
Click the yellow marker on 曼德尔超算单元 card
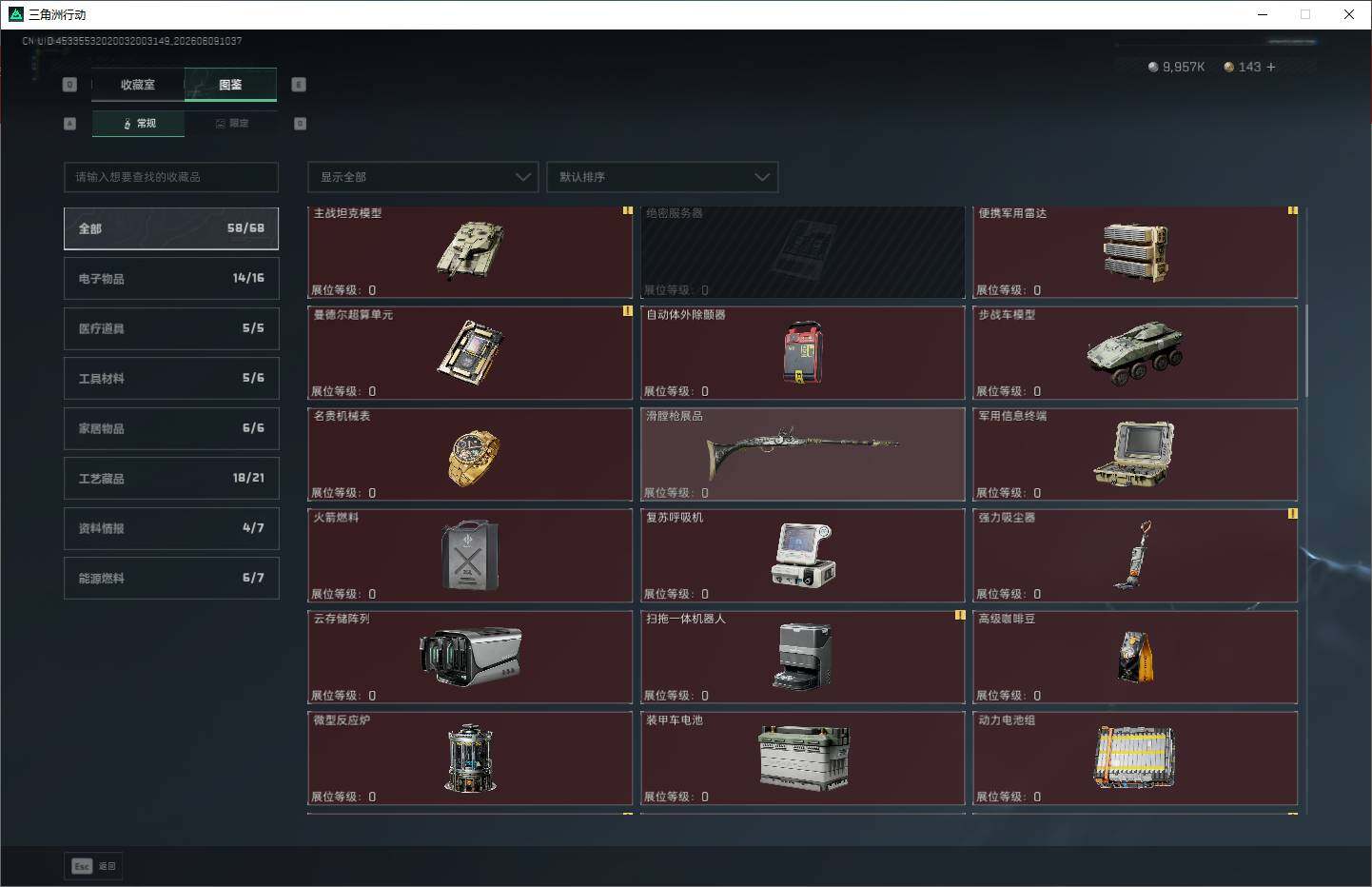(628, 310)
